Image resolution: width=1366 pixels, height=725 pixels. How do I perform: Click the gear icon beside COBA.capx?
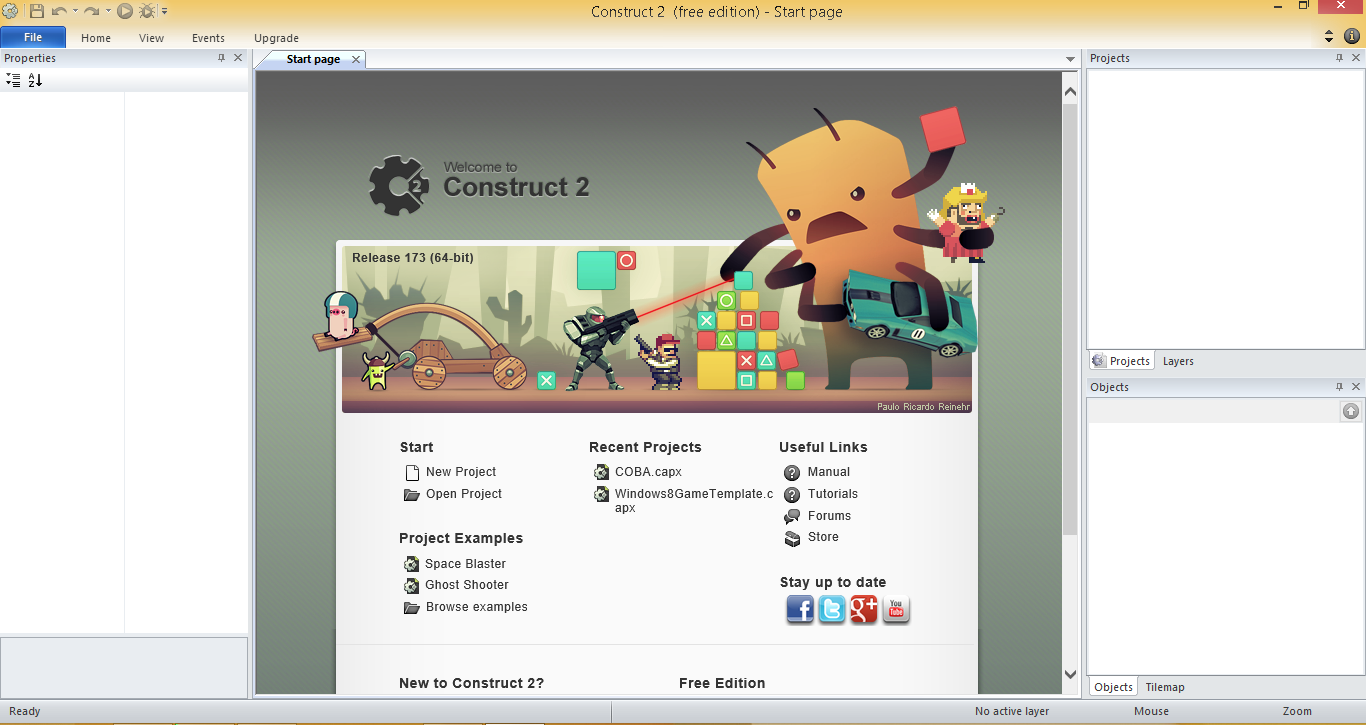(601, 472)
